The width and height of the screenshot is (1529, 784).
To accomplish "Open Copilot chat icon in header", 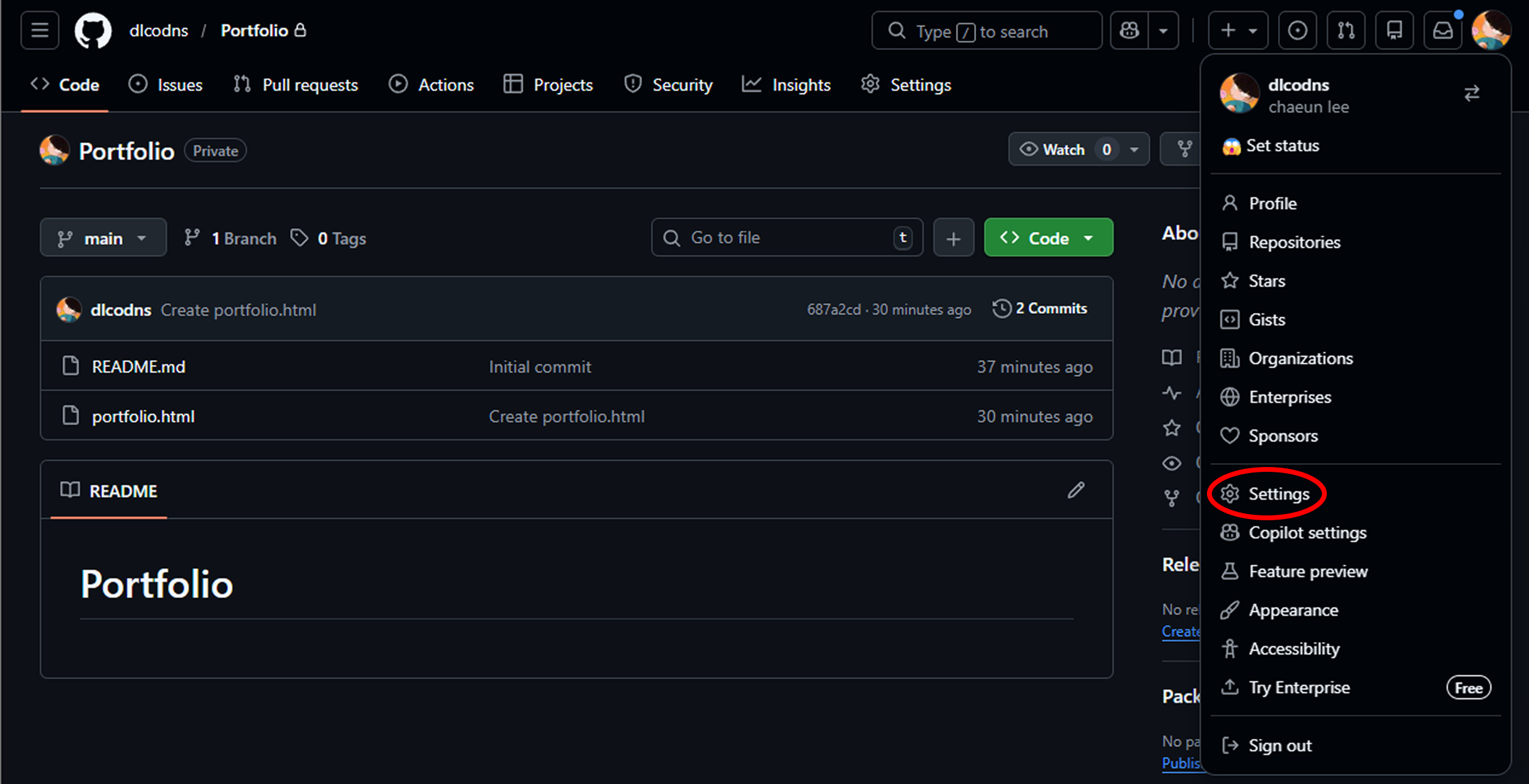I will (x=1129, y=30).
